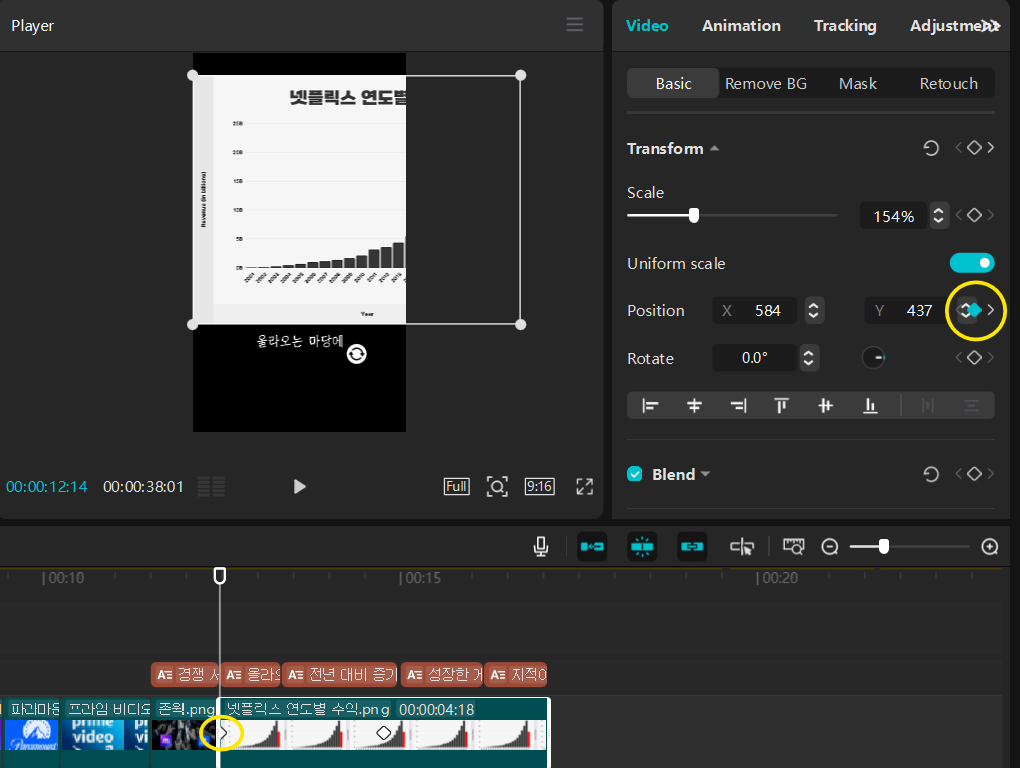The height and width of the screenshot is (768, 1020).
Task: Switch to the Tracking tab
Action: 845,26
